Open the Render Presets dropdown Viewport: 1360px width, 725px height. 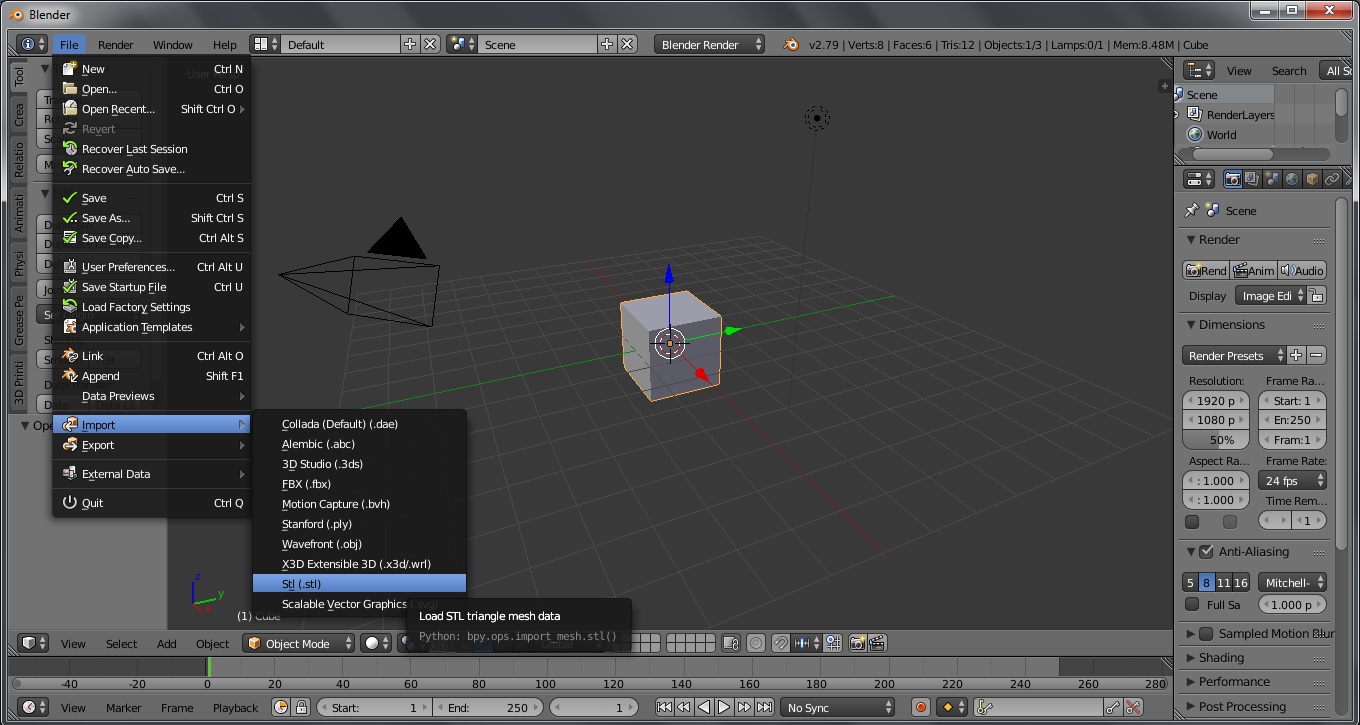[x=1234, y=355]
